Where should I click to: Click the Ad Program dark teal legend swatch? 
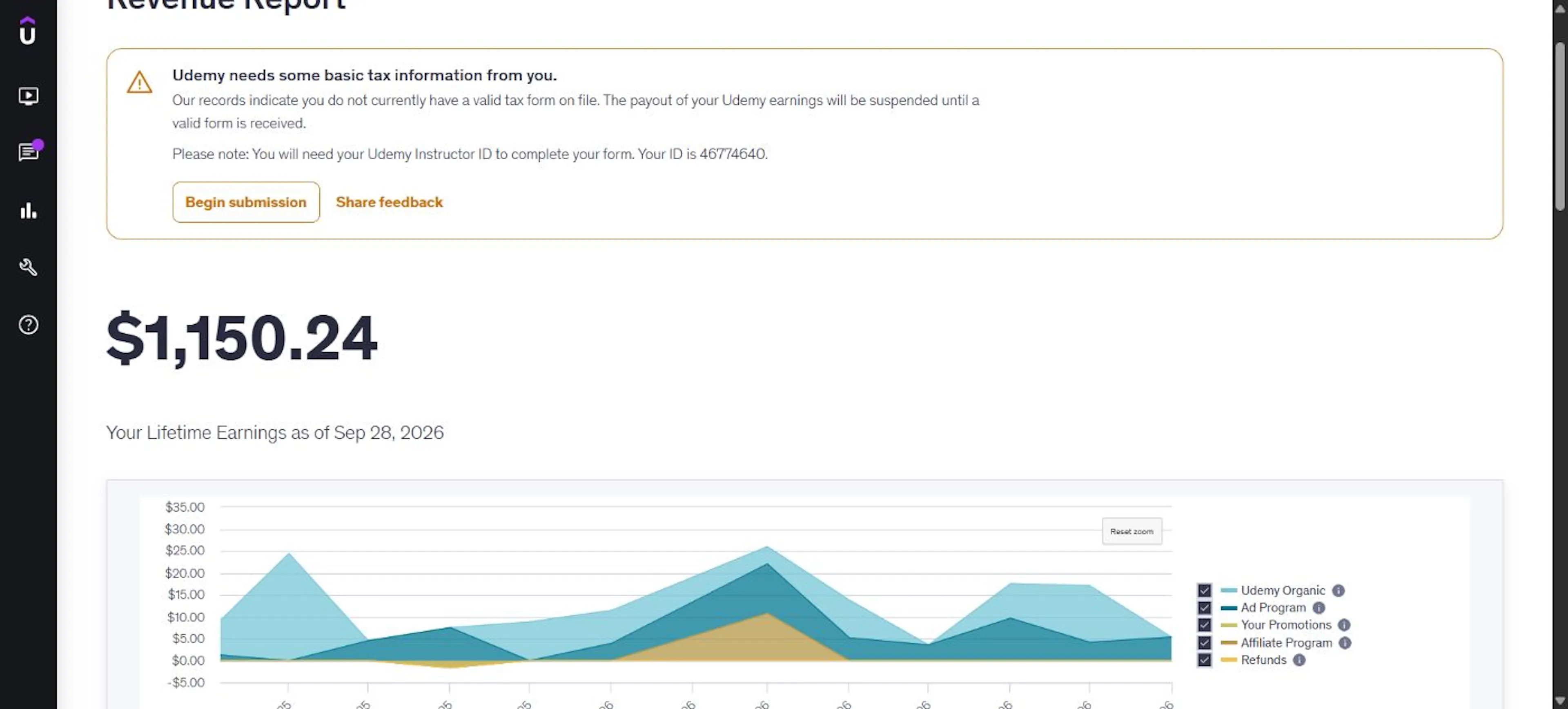coord(1228,607)
